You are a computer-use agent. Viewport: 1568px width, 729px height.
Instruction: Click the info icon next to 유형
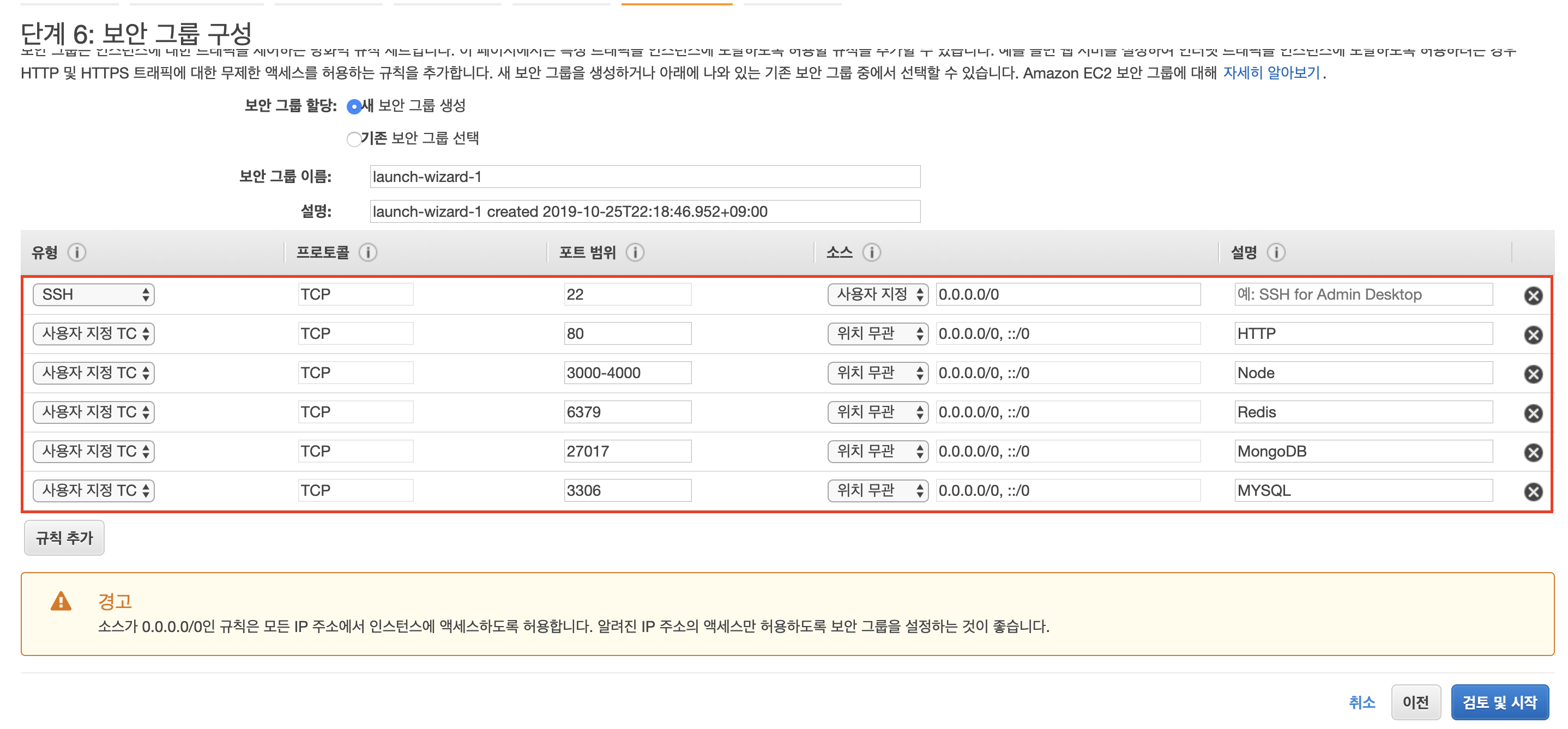77,252
